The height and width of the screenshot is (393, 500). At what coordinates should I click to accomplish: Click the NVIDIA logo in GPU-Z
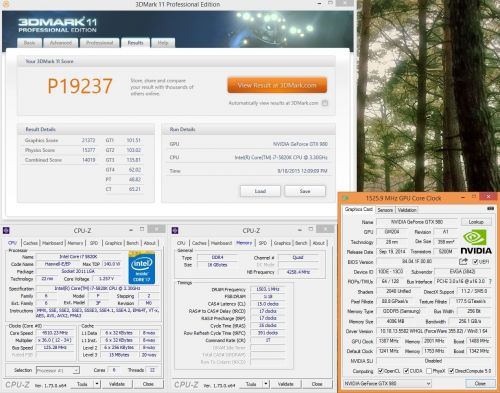tap(476, 242)
